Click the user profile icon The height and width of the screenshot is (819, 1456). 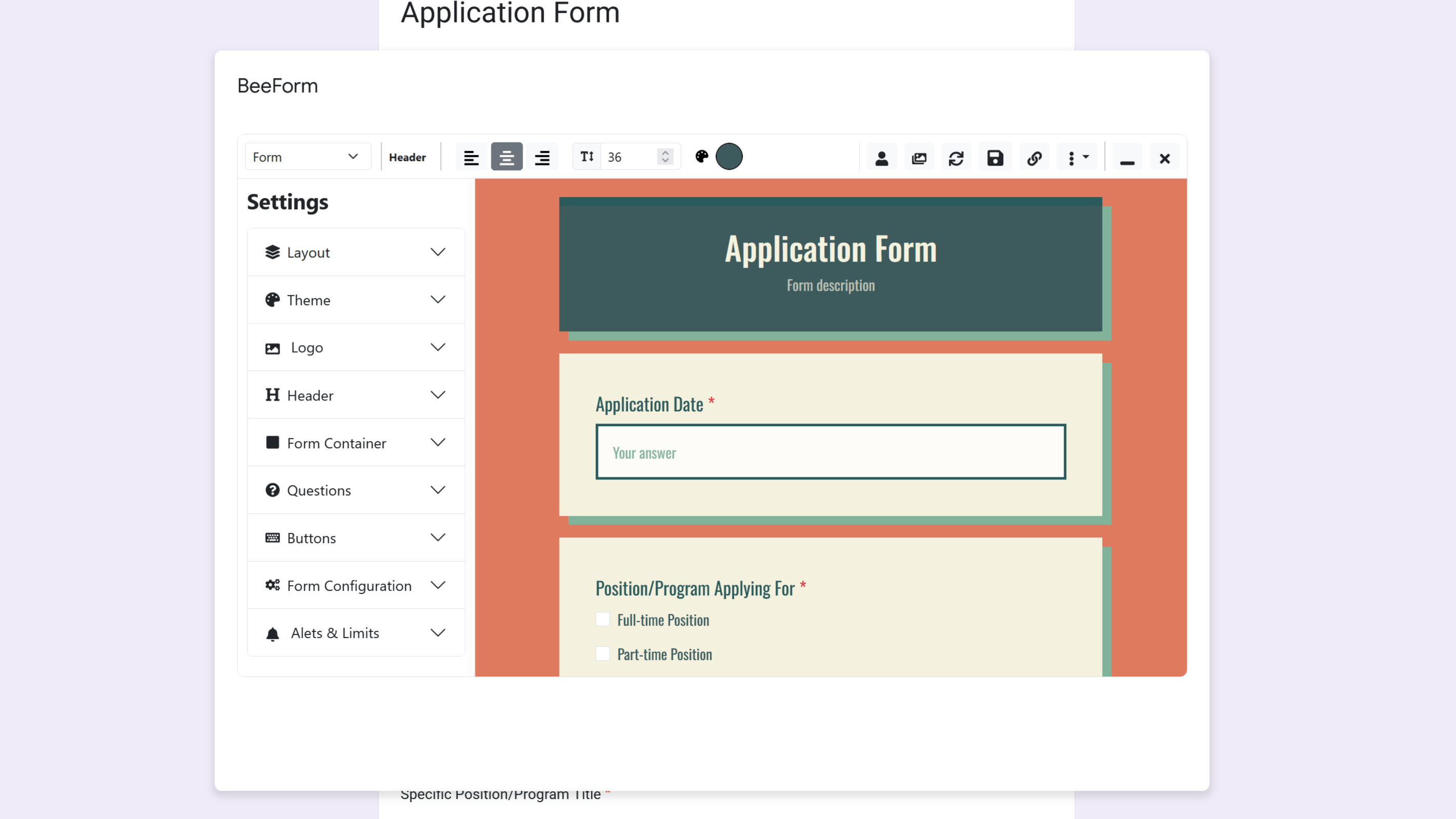click(x=881, y=156)
